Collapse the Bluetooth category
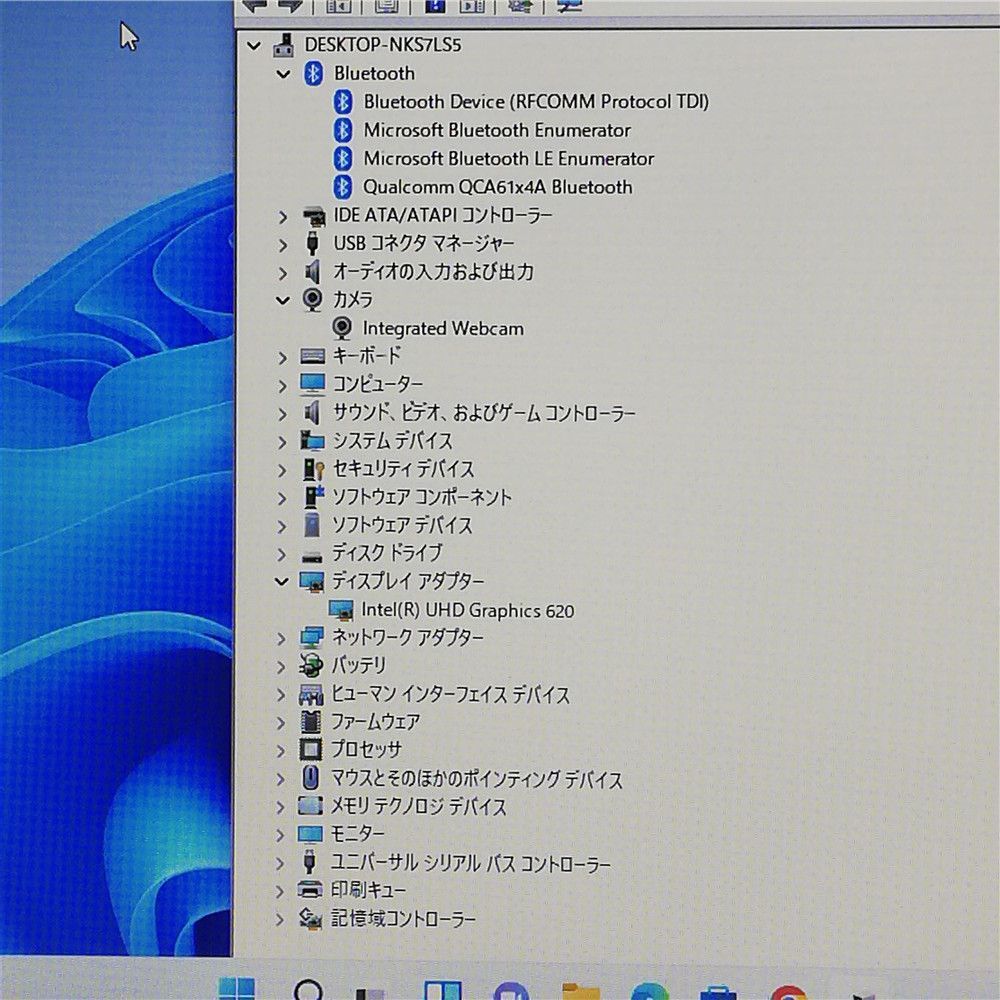This screenshot has height=1000, width=1000. [x=283, y=75]
